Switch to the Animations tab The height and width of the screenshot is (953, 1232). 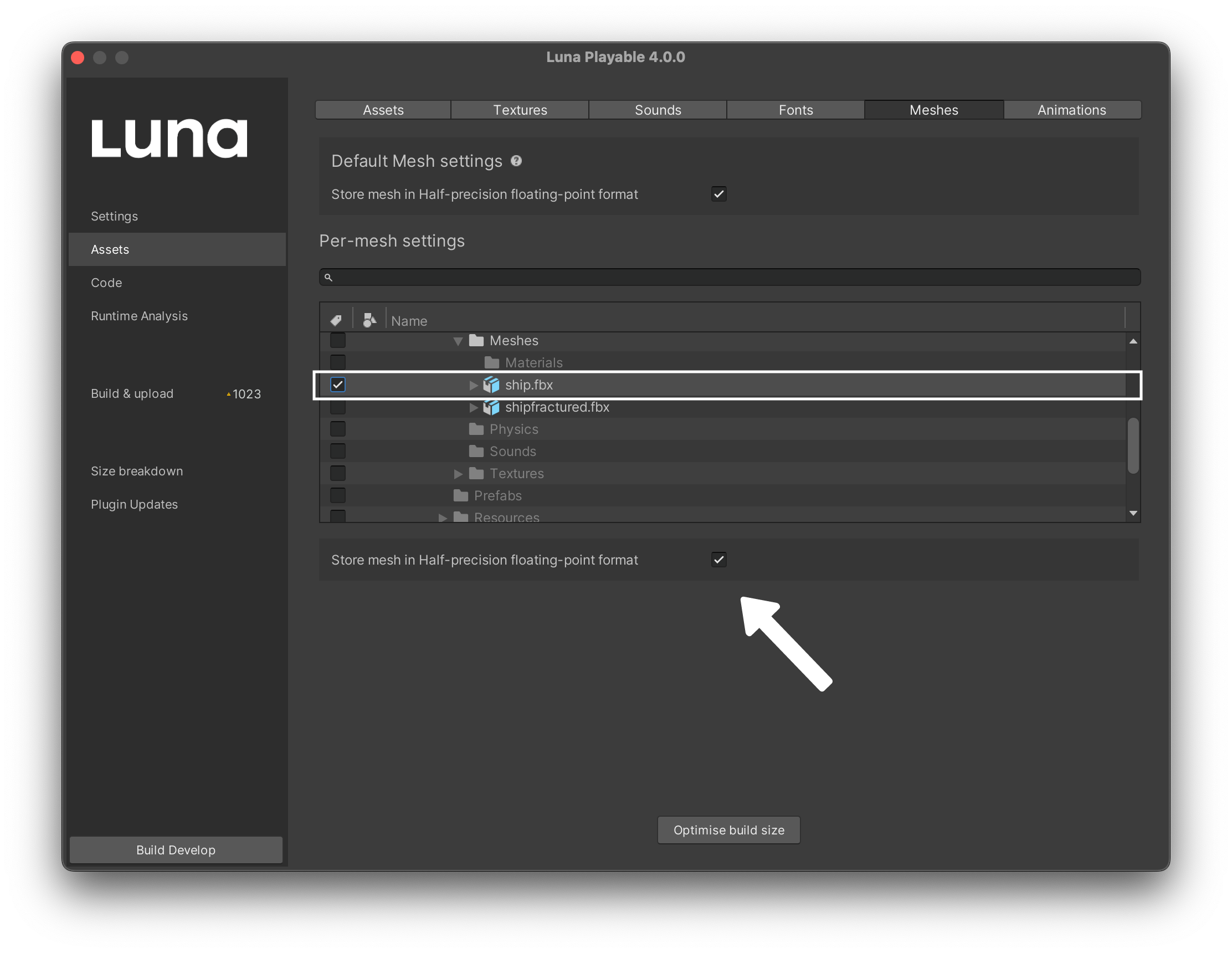[x=1072, y=109]
